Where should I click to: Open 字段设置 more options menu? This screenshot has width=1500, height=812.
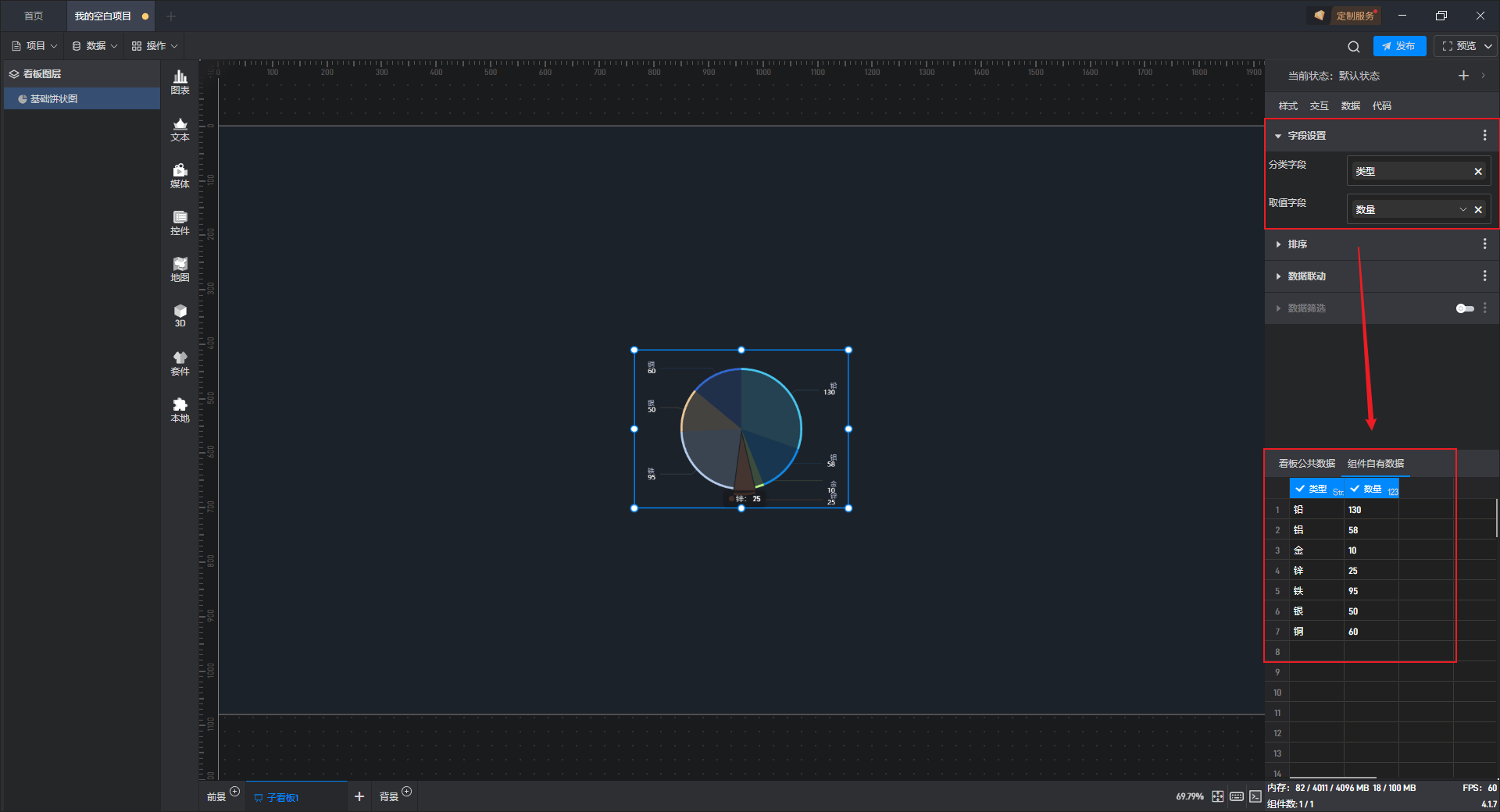click(1485, 135)
